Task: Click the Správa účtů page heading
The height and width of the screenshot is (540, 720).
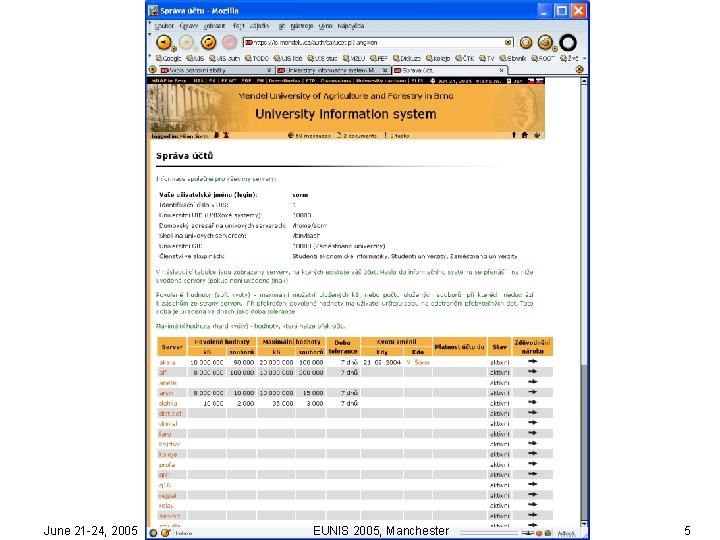Action: coord(185,156)
